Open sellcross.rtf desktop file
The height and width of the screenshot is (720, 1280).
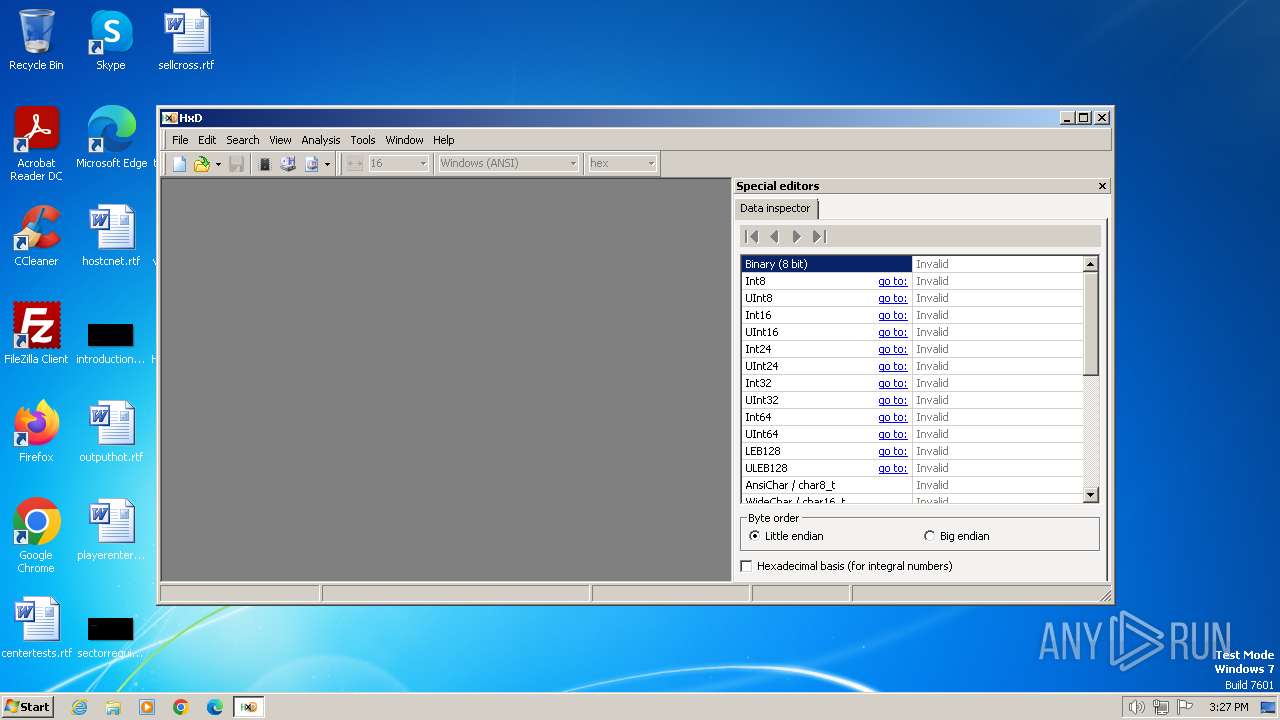[186, 40]
